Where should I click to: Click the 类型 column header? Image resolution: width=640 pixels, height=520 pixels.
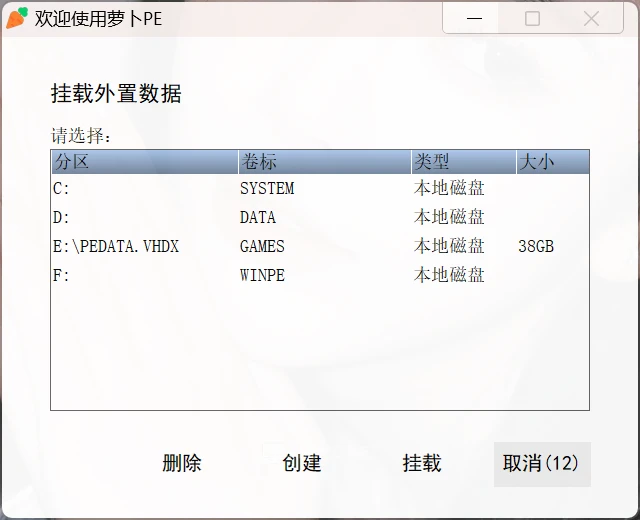point(464,162)
